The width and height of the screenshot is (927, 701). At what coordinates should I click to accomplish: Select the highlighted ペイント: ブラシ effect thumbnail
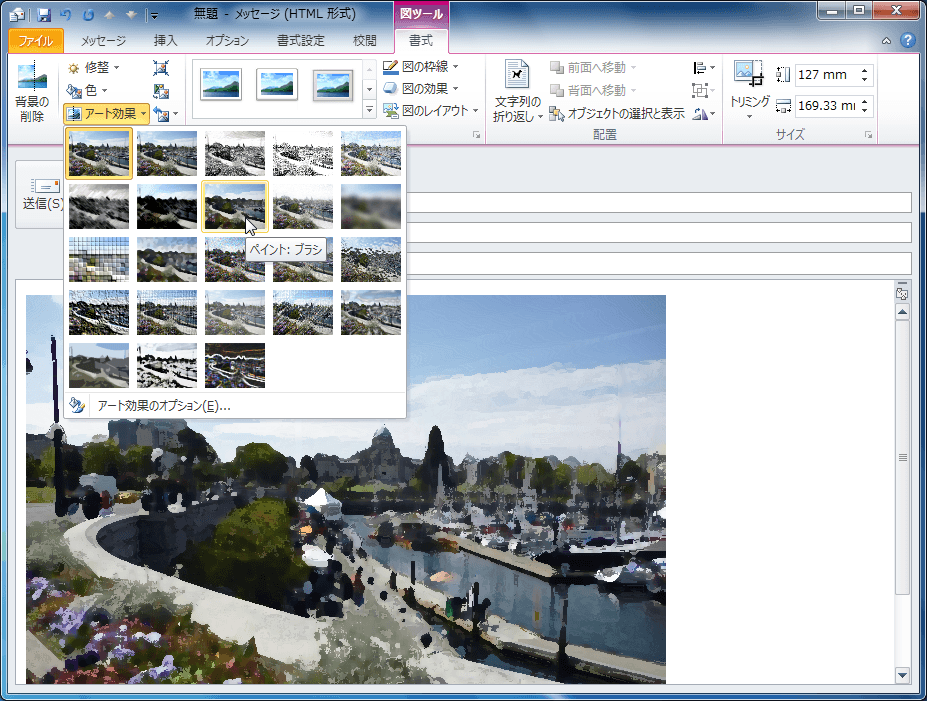coord(235,206)
